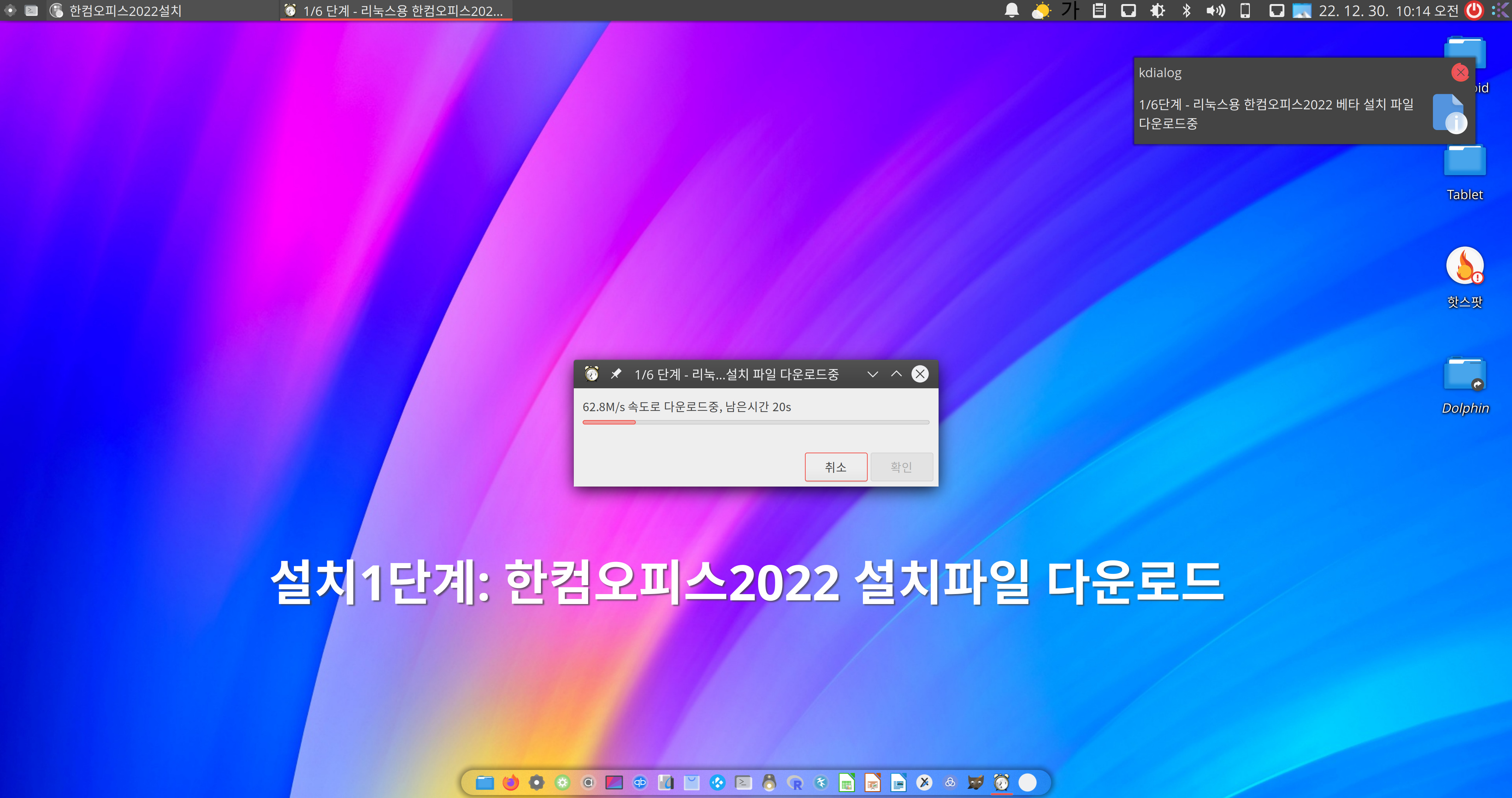Click the 취소 button in the download dialog

point(836,467)
